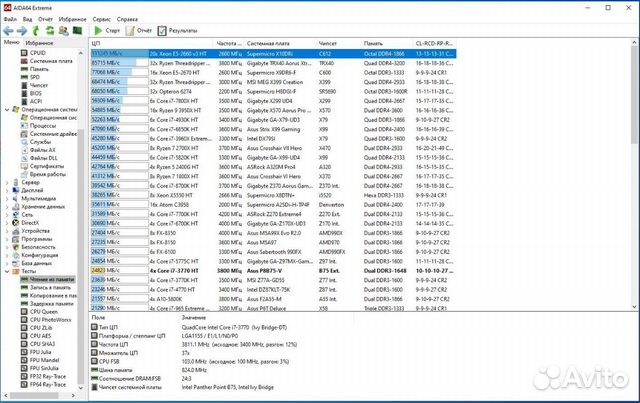
Task: Switch to the Меню tab
Action: (x=11, y=42)
